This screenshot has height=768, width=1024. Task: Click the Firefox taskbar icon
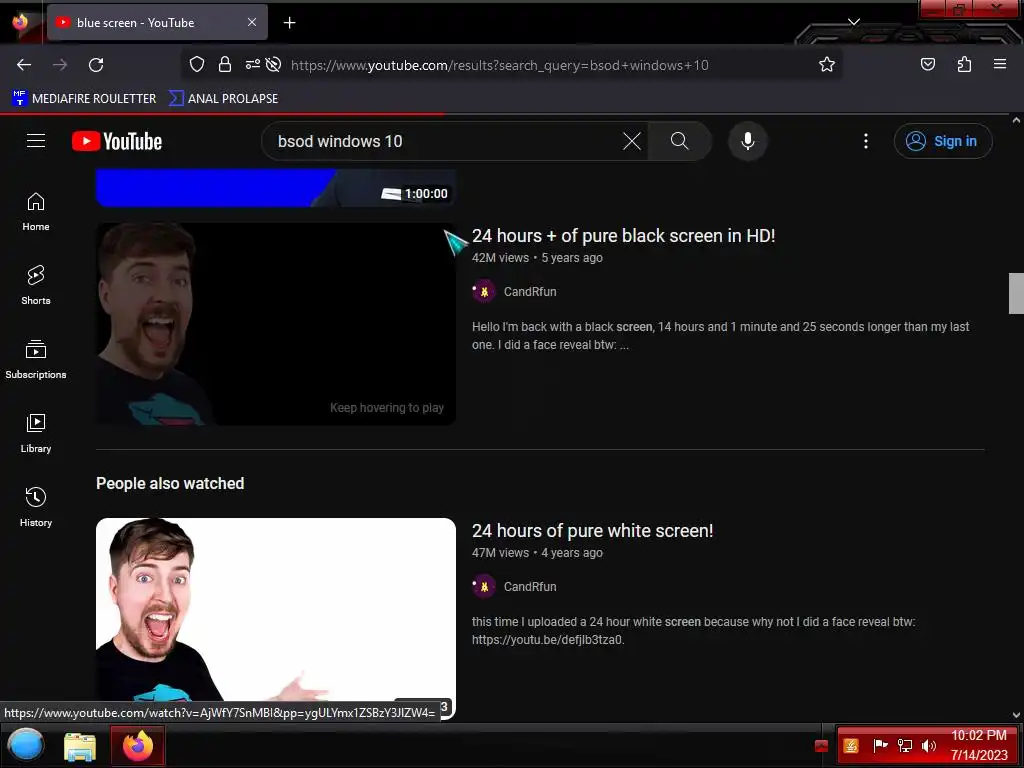[x=138, y=746]
